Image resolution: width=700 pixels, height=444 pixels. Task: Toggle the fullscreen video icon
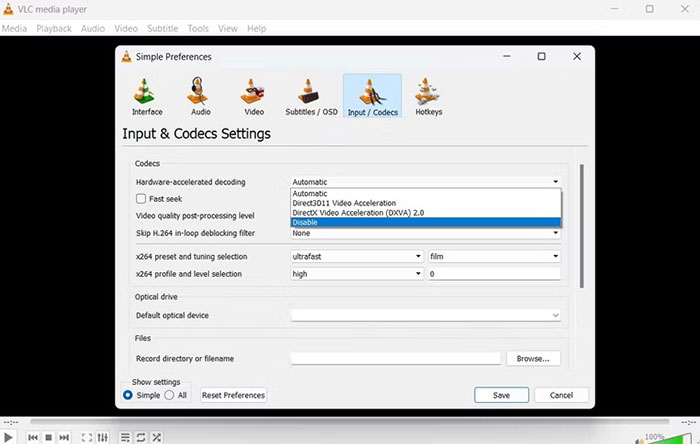(87, 437)
